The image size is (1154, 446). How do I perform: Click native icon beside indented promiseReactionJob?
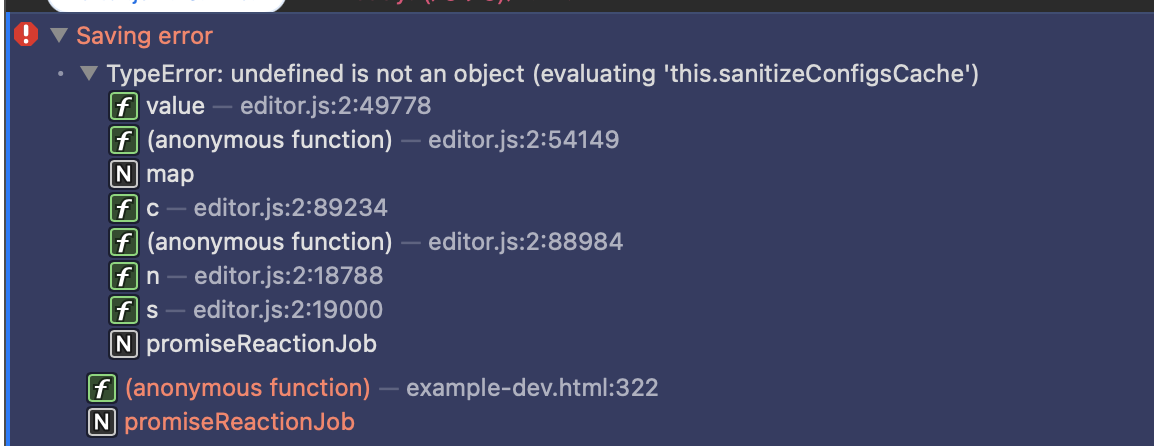[124, 344]
